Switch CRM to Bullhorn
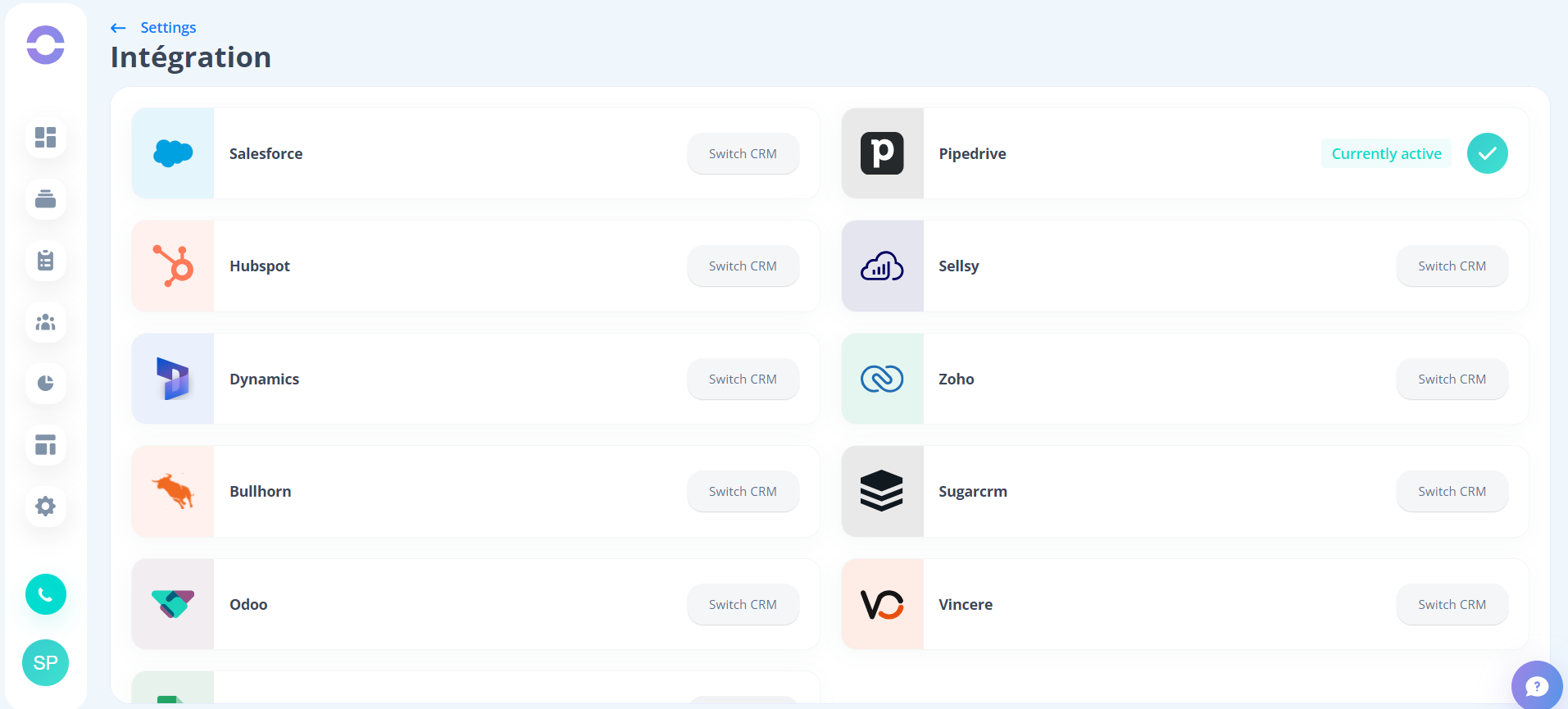The height and width of the screenshot is (709, 1568). pos(743,491)
